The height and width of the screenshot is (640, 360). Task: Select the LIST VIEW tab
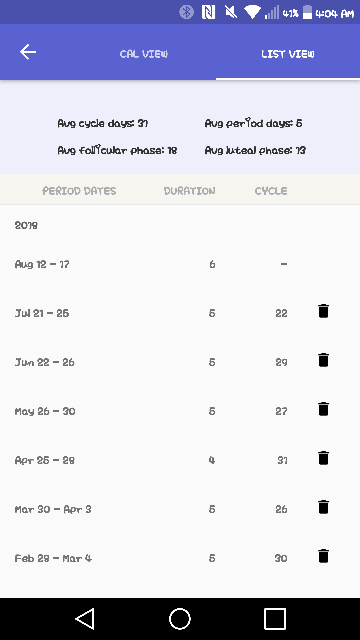[288, 54]
